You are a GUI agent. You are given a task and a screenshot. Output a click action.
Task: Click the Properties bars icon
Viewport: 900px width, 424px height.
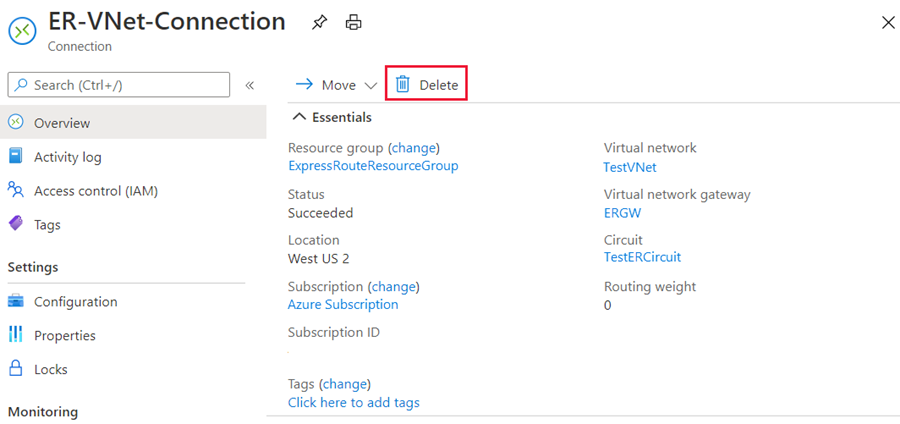pyautogui.click(x=15, y=335)
